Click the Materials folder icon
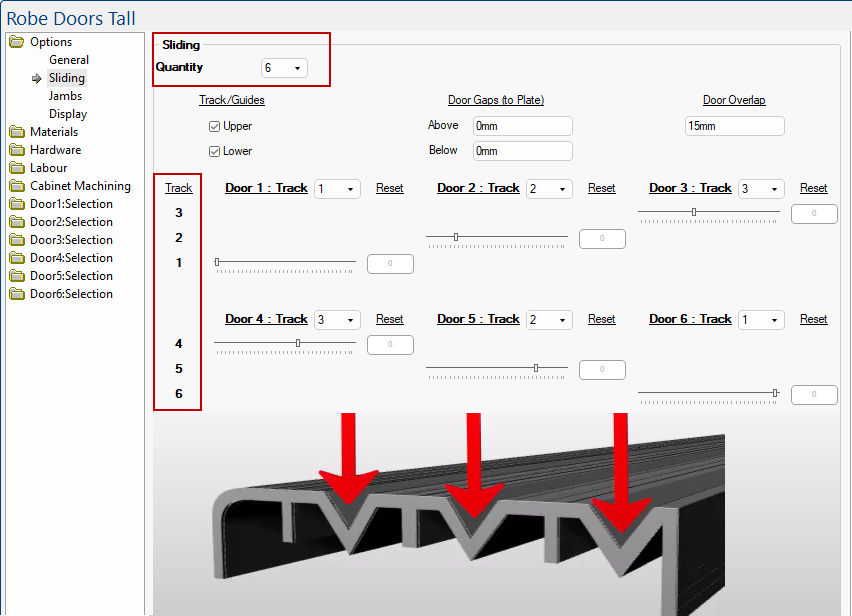The image size is (852, 616). pos(17,132)
